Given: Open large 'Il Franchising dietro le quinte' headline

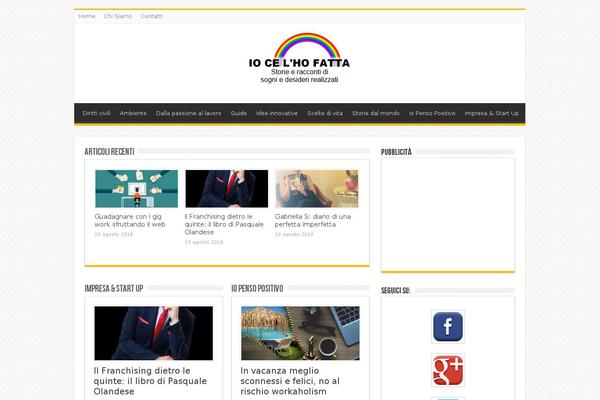Looking at the screenshot, I should coord(150,381).
